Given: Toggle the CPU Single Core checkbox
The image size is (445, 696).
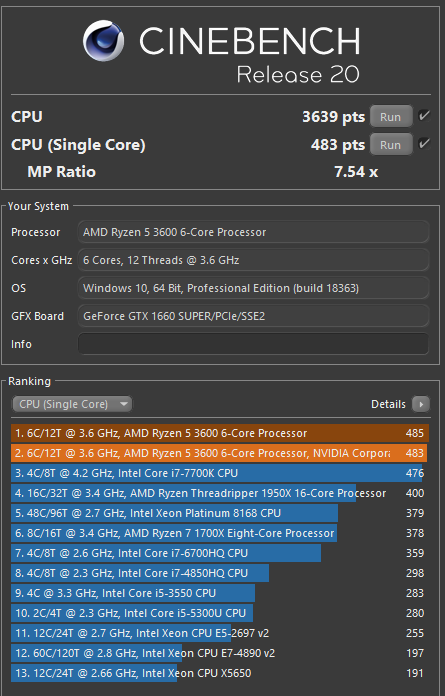Looking at the screenshot, I should [x=424, y=144].
